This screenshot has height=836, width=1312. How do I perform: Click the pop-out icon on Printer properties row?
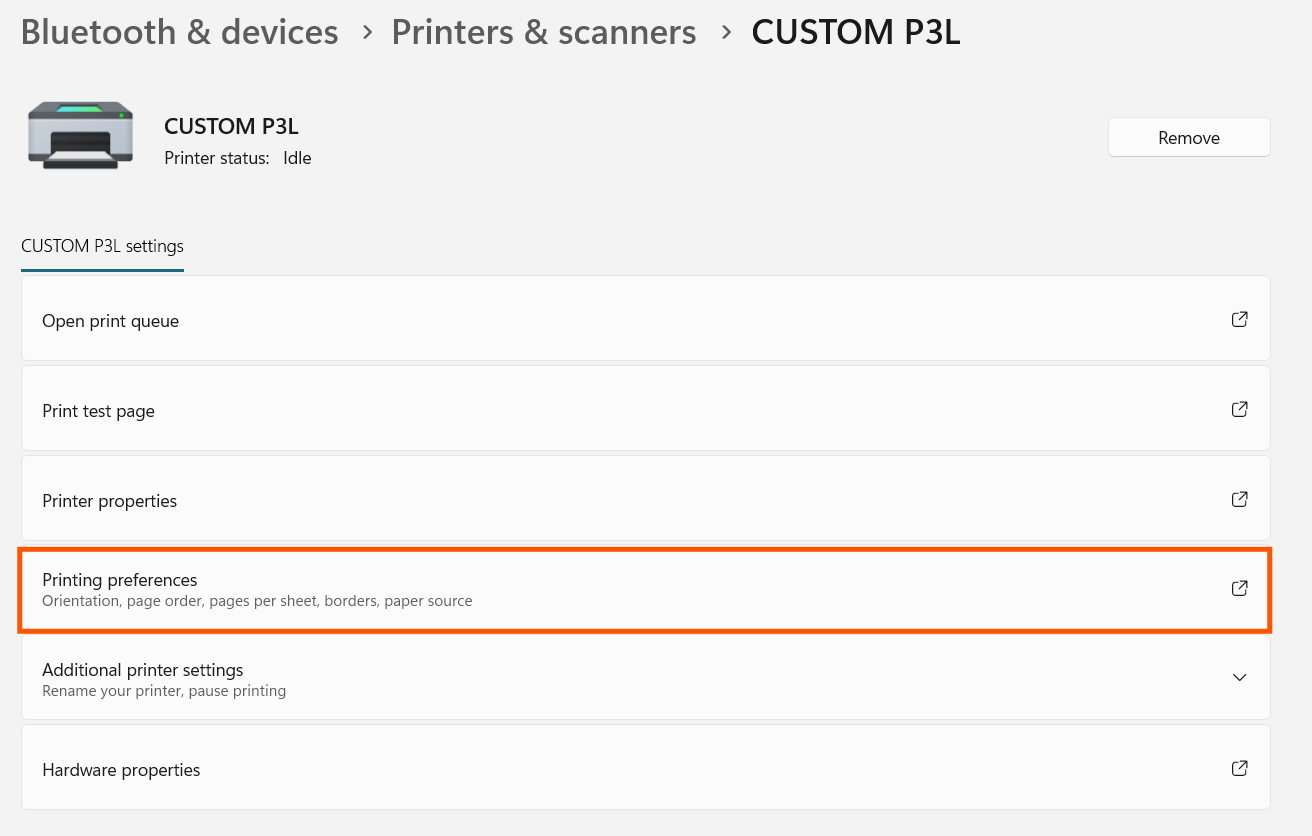point(1239,499)
